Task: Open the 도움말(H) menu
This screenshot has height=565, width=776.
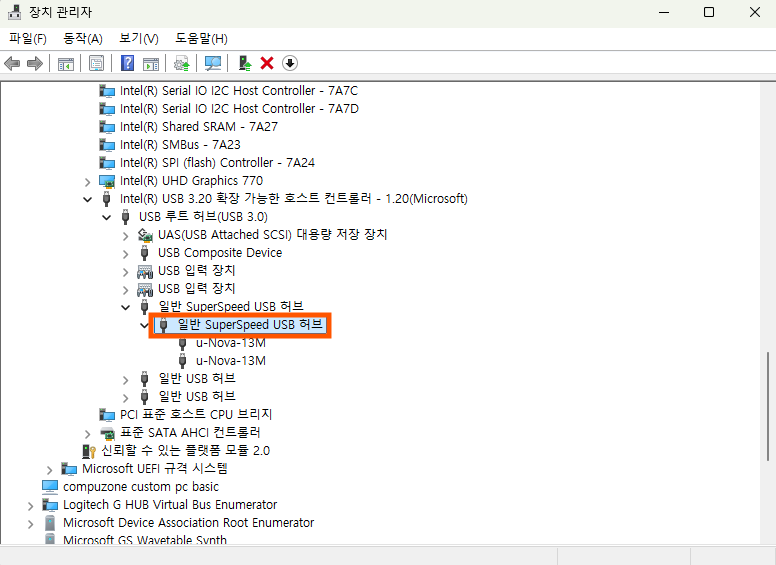Action: (x=201, y=38)
